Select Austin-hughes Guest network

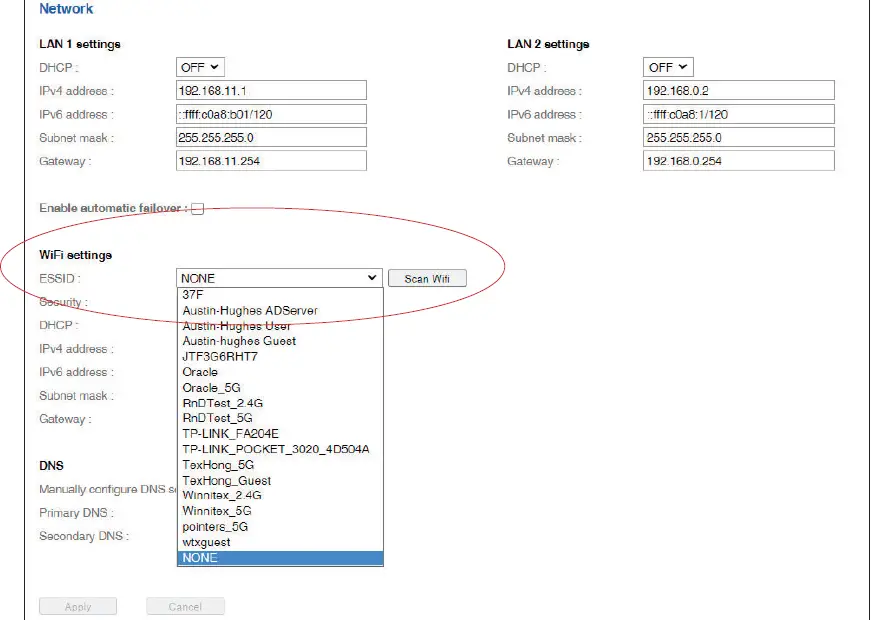click(280, 341)
